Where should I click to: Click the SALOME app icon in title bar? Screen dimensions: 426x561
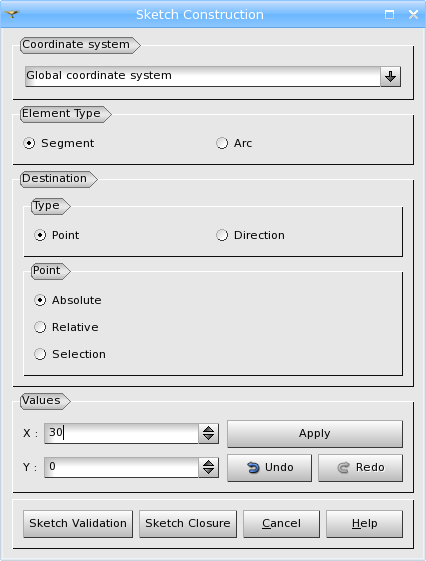(x=12, y=14)
